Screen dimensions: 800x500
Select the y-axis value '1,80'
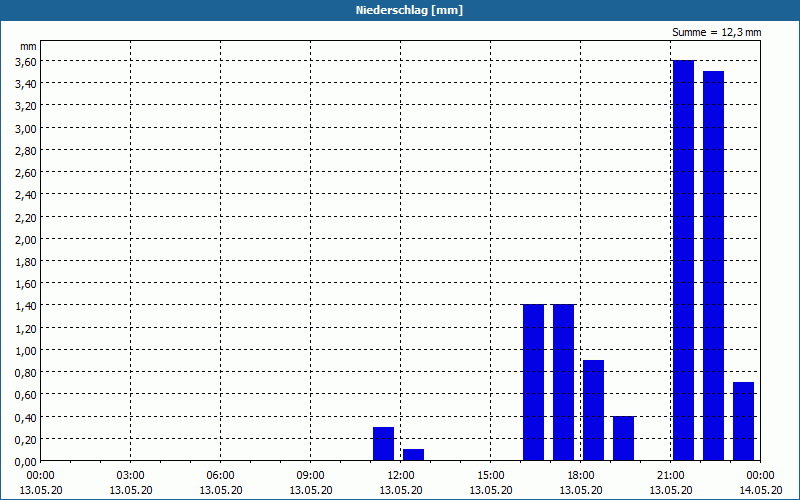(26, 261)
